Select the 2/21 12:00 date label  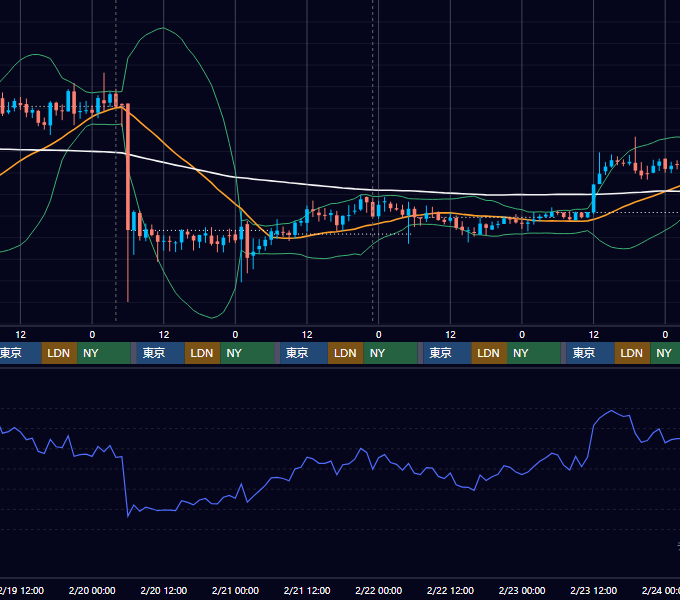click(x=307, y=590)
